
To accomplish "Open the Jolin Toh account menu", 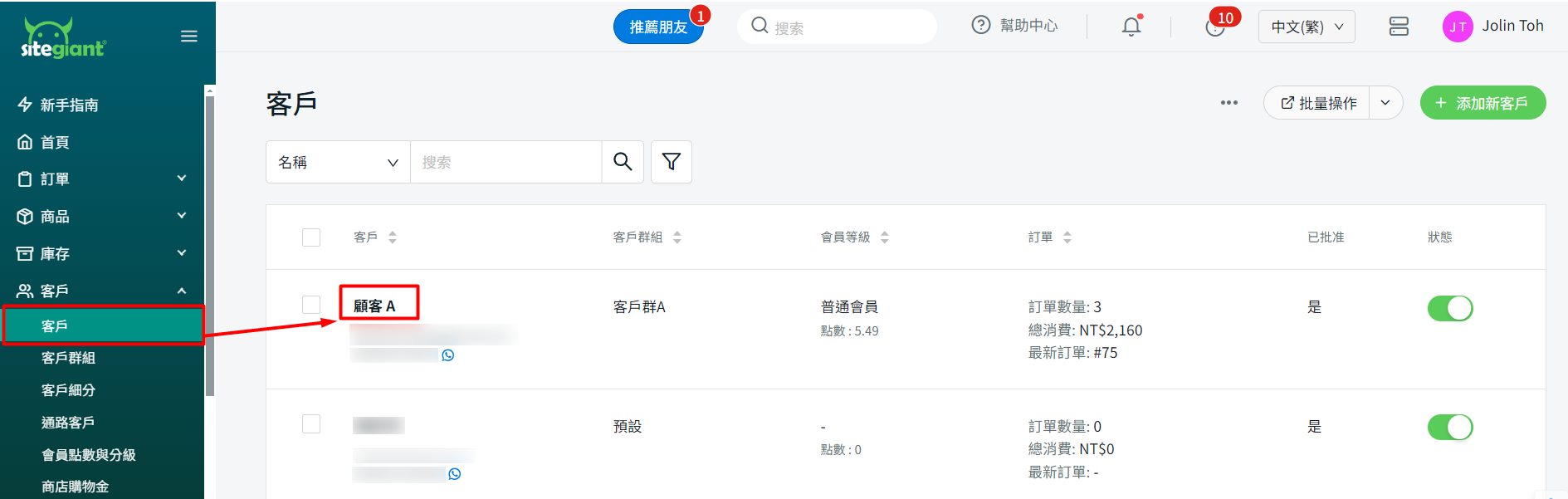I will pyautogui.click(x=1512, y=26).
